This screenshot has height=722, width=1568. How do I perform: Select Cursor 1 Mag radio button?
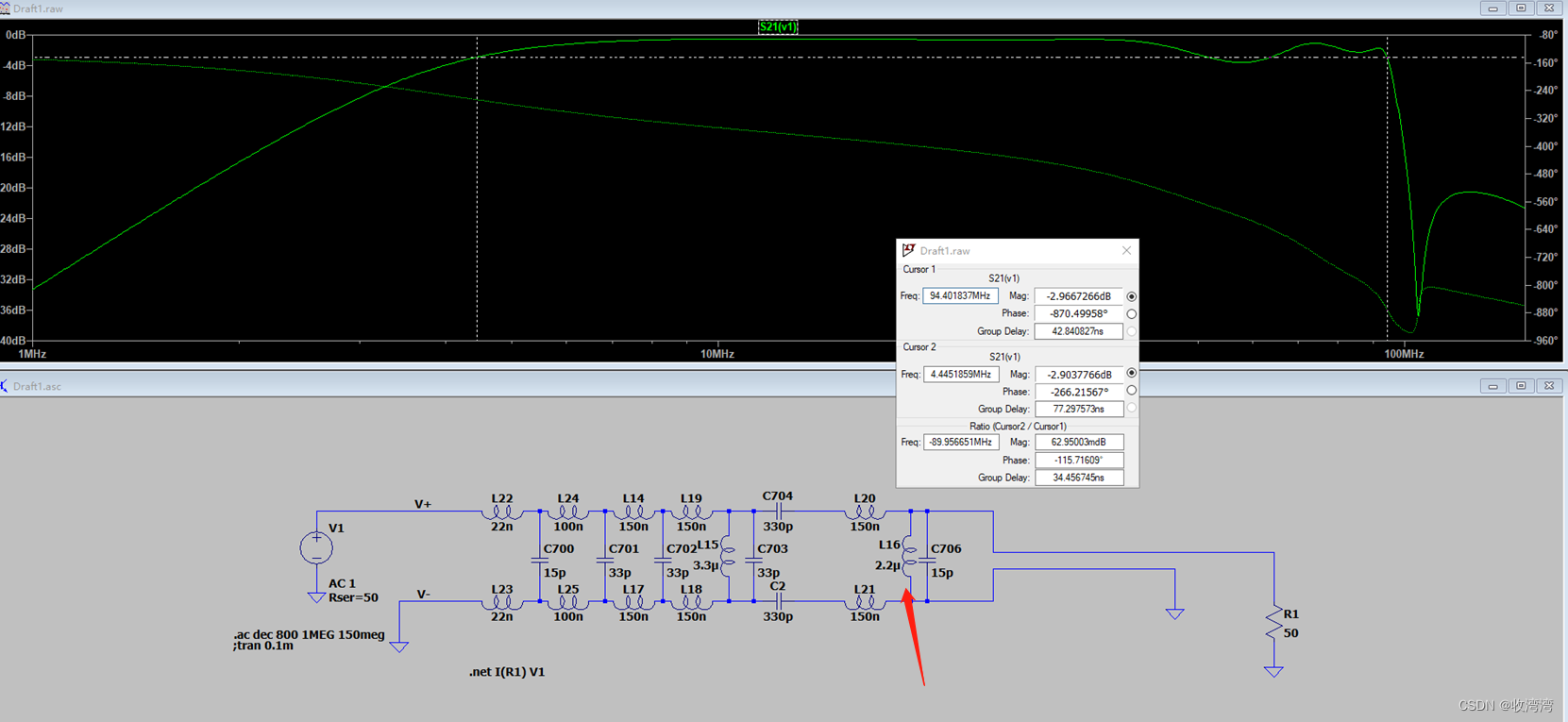(1131, 296)
